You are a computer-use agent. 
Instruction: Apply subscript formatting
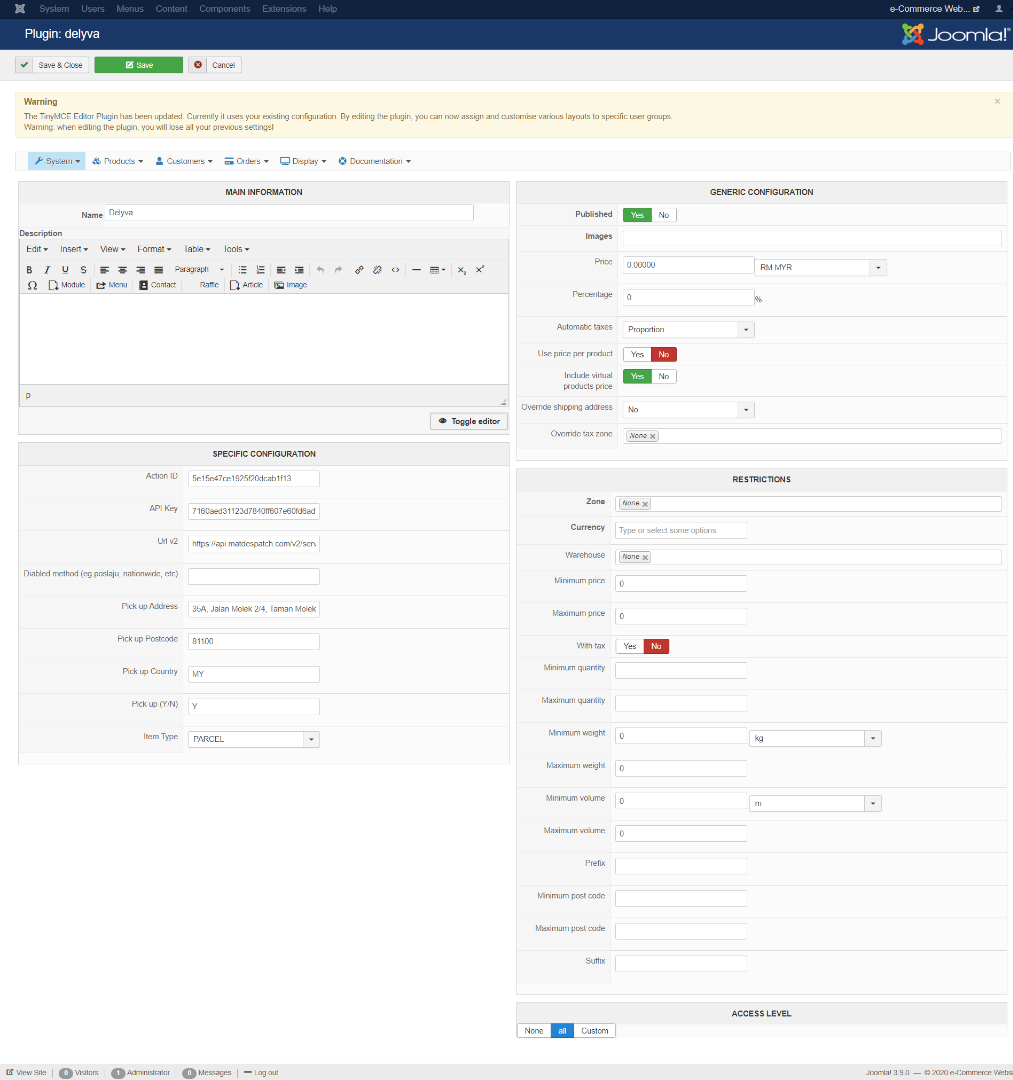(x=462, y=270)
